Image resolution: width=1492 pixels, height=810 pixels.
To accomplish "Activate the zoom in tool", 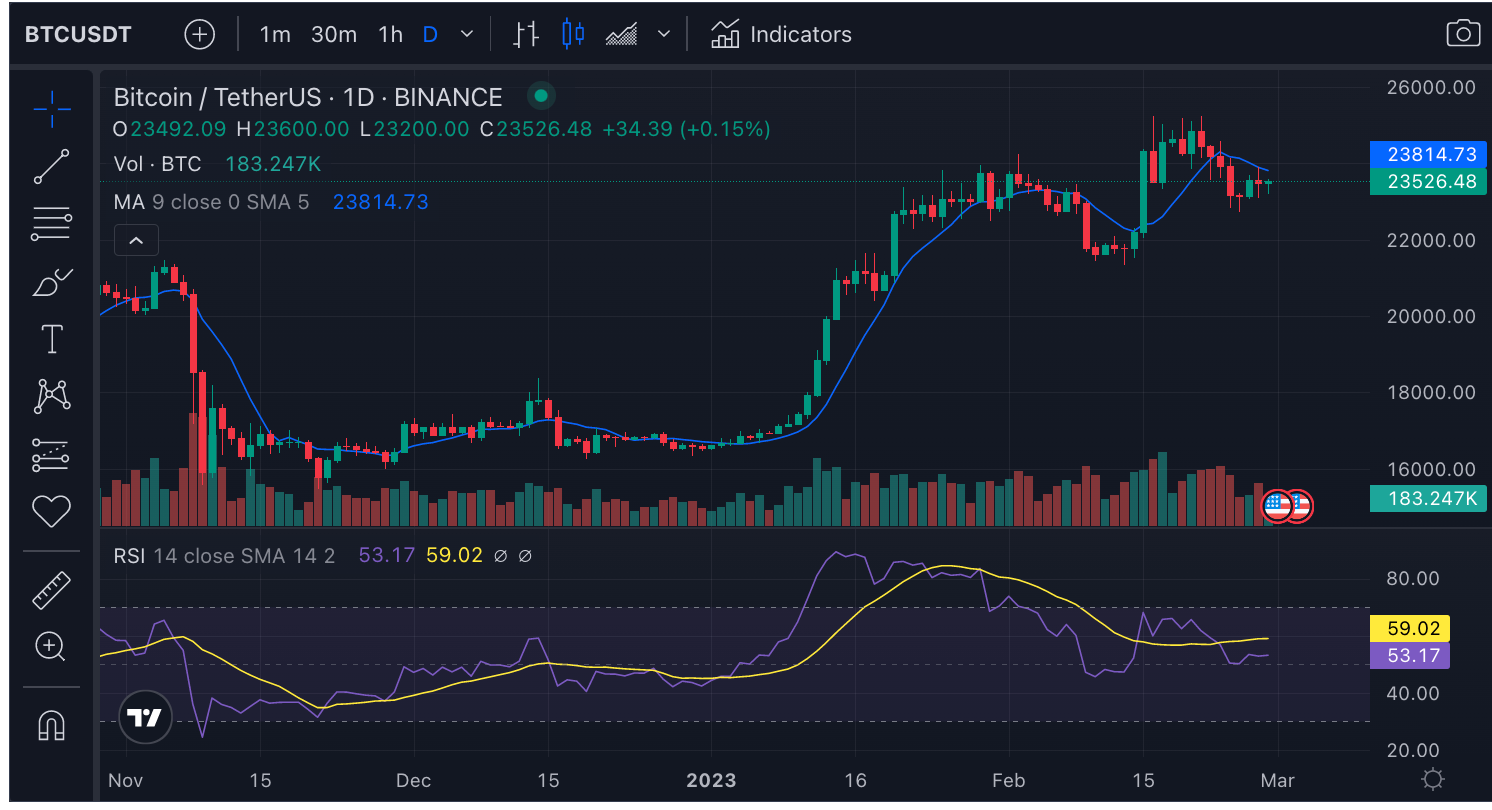I will point(51,647).
